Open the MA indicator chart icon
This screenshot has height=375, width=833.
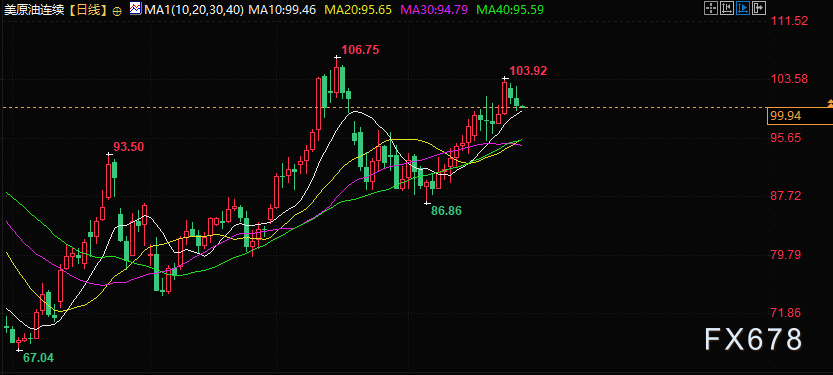[x=135, y=8]
